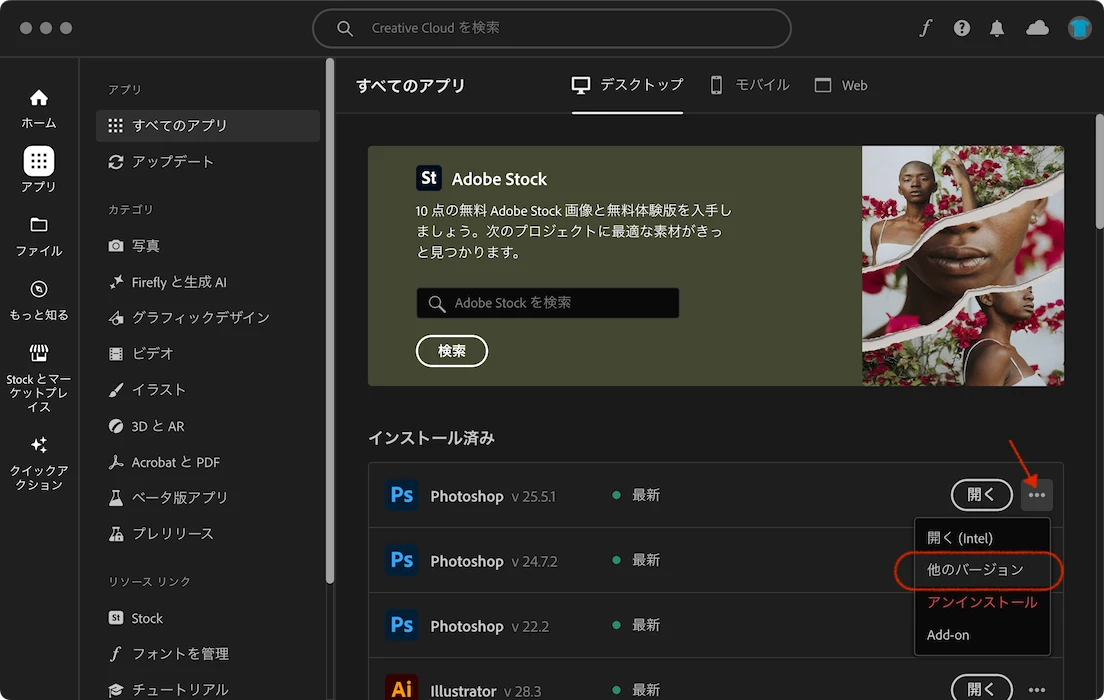This screenshot has width=1104, height=700.
Task: Open more options for Photoshop v 25.5.1
Action: pos(1036,495)
